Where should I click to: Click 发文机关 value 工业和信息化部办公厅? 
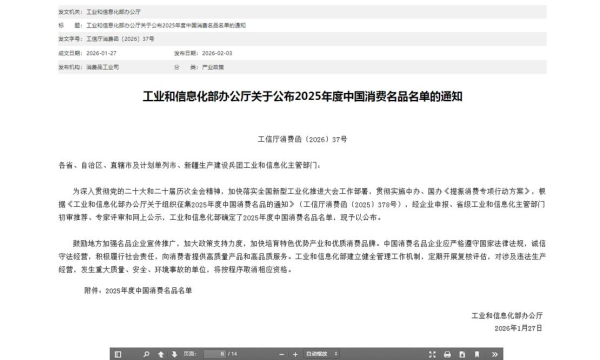pos(114,12)
